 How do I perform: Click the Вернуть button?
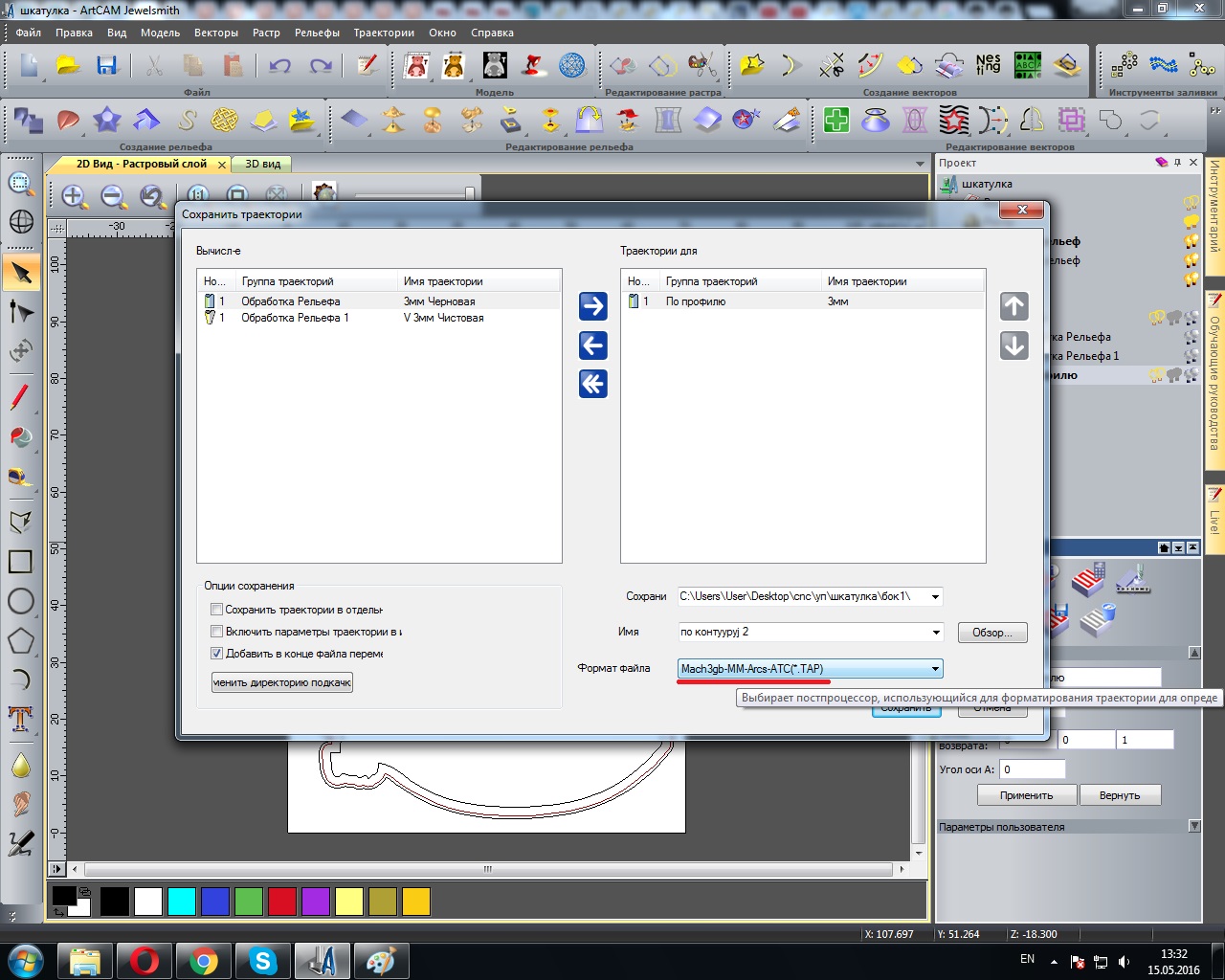coord(1120,795)
